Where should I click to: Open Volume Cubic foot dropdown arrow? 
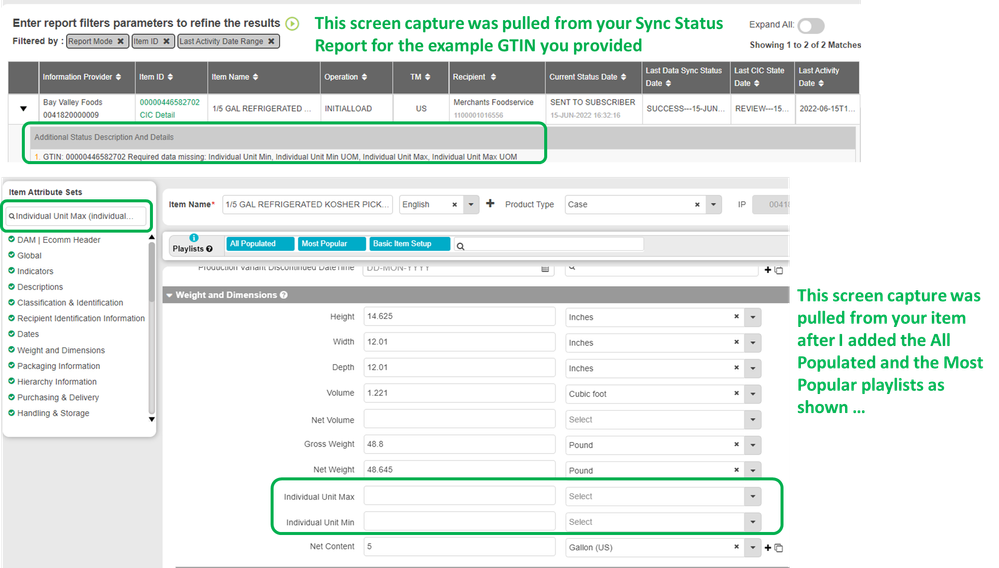tap(752, 394)
